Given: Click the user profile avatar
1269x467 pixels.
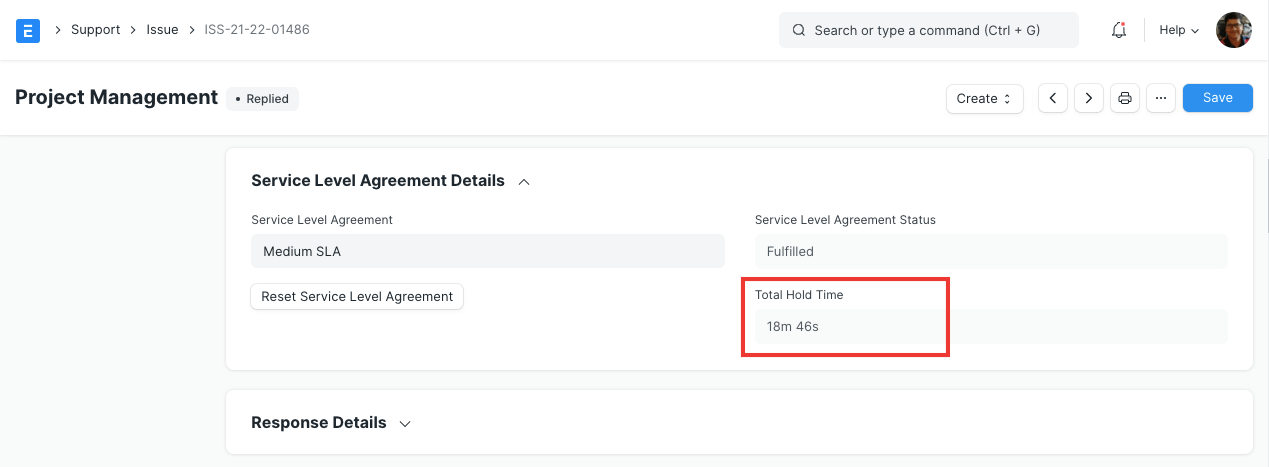Looking at the screenshot, I should coord(1233,30).
